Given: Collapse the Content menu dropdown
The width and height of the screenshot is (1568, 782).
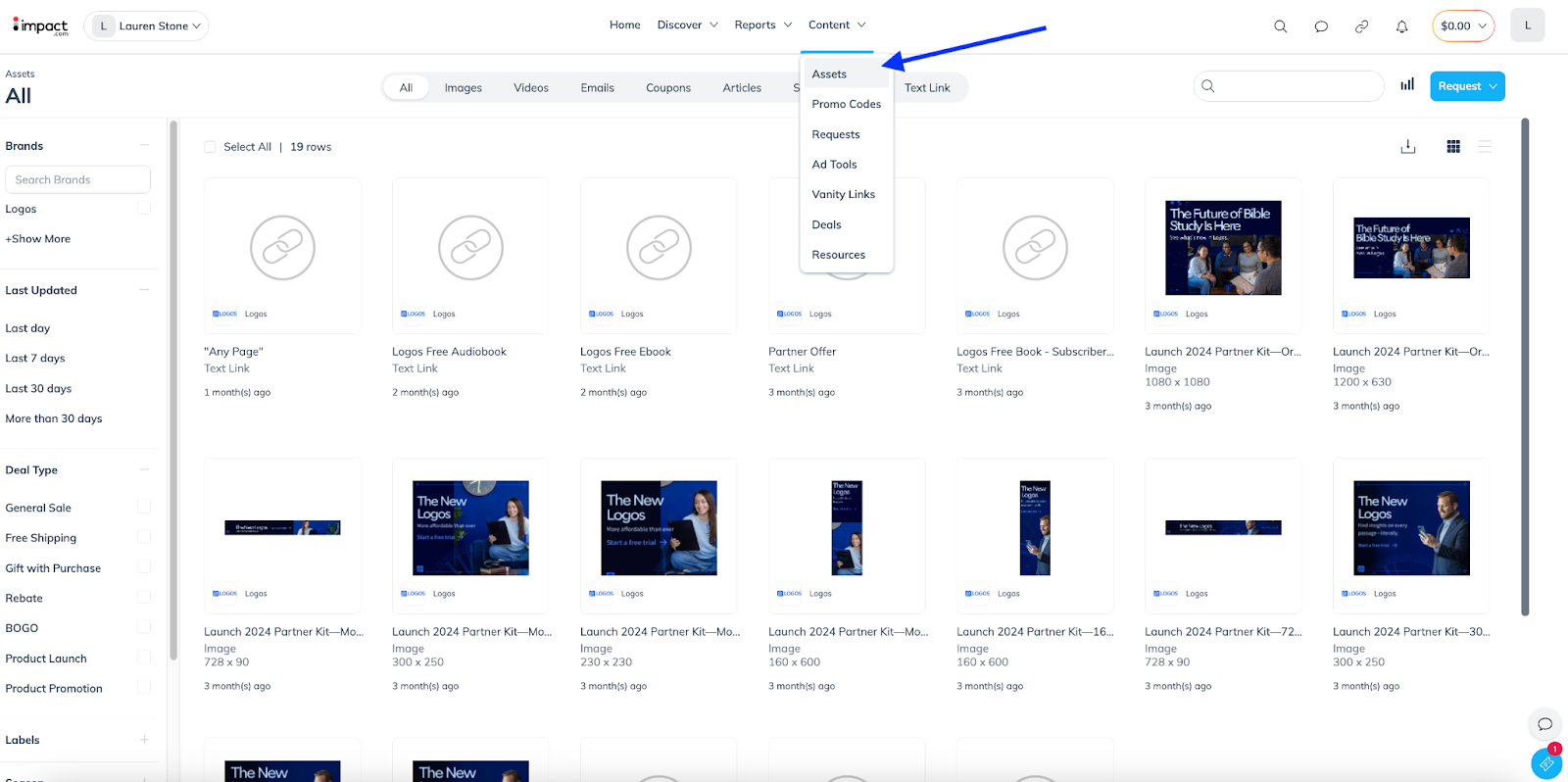Looking at the screenshot, I should click(837, 25).
